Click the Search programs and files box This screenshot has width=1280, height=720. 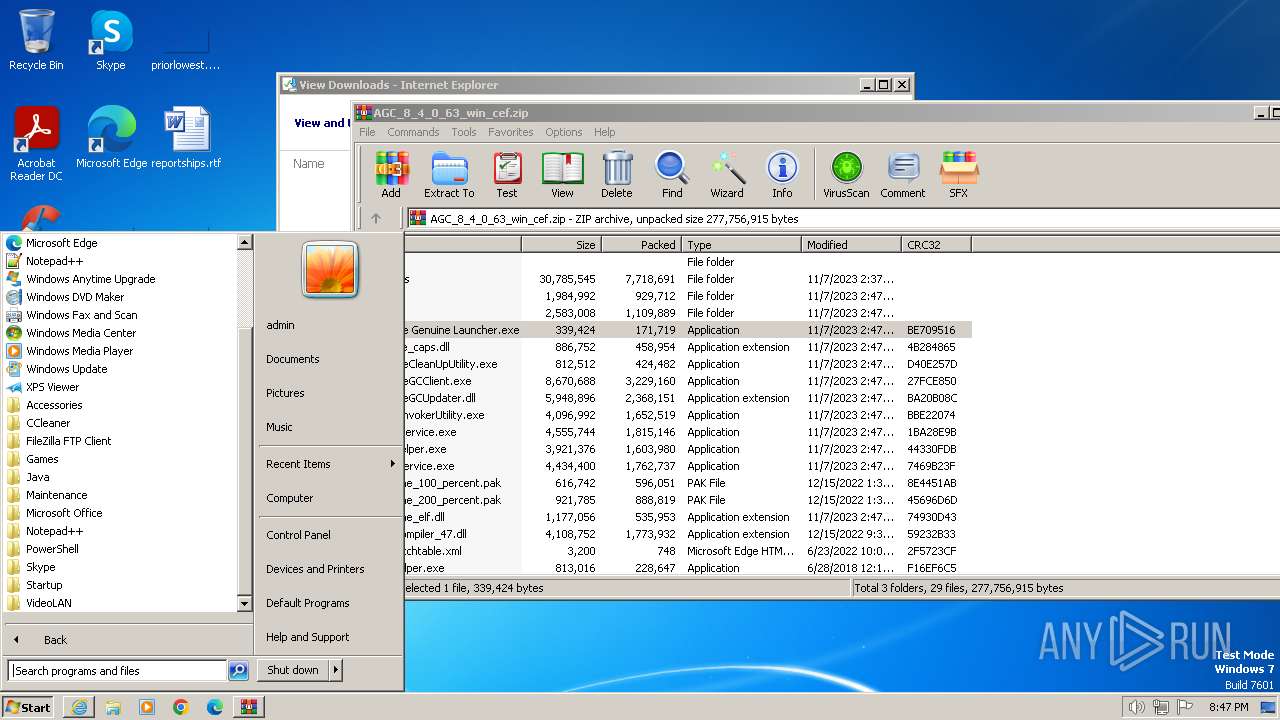click(117, 671)
